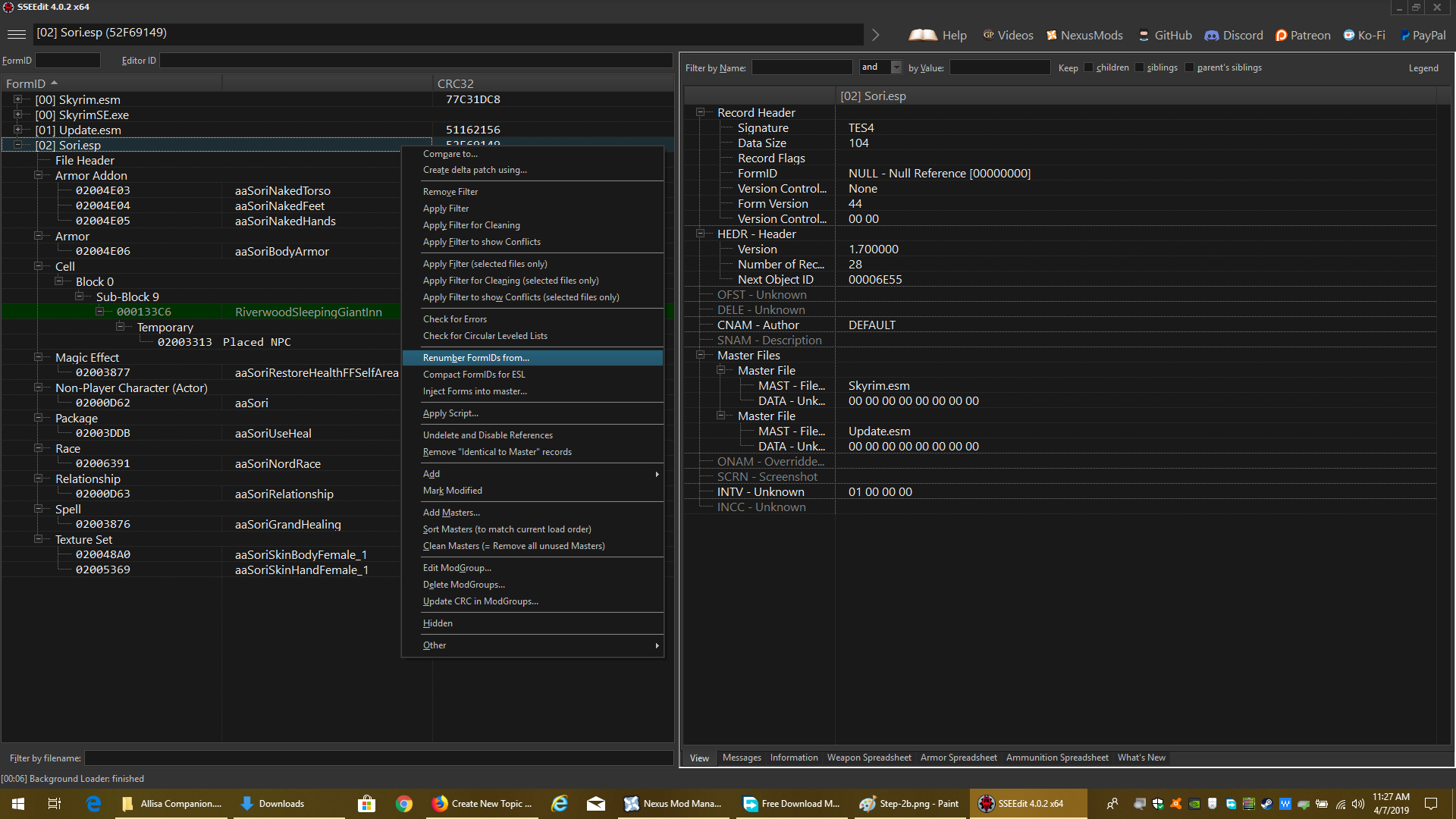Open the Ko-Fi link icon
The image size is (1456, 819).
[1348, 35]
